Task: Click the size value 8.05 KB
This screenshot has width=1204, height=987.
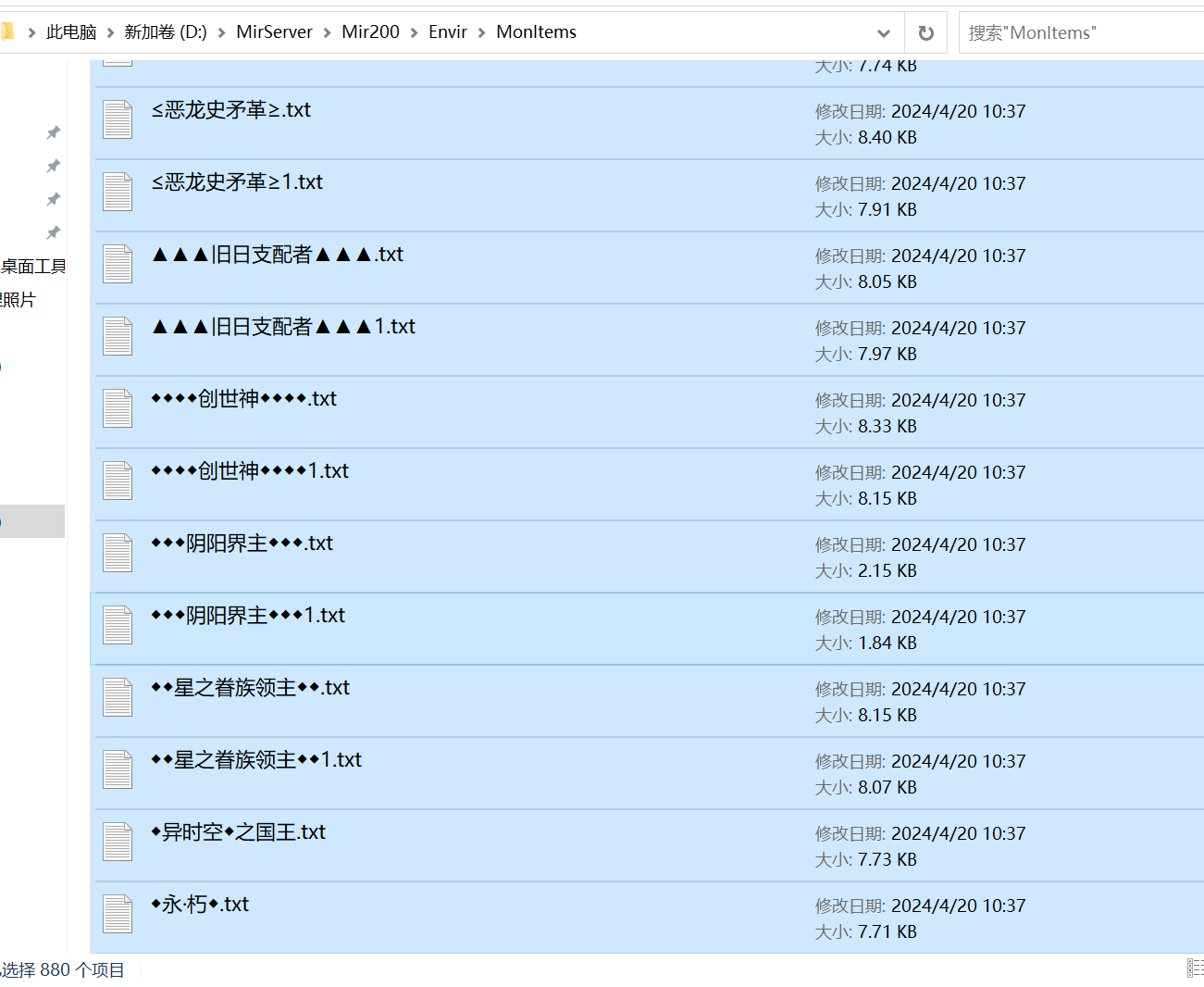Action: tap(887, 282)
